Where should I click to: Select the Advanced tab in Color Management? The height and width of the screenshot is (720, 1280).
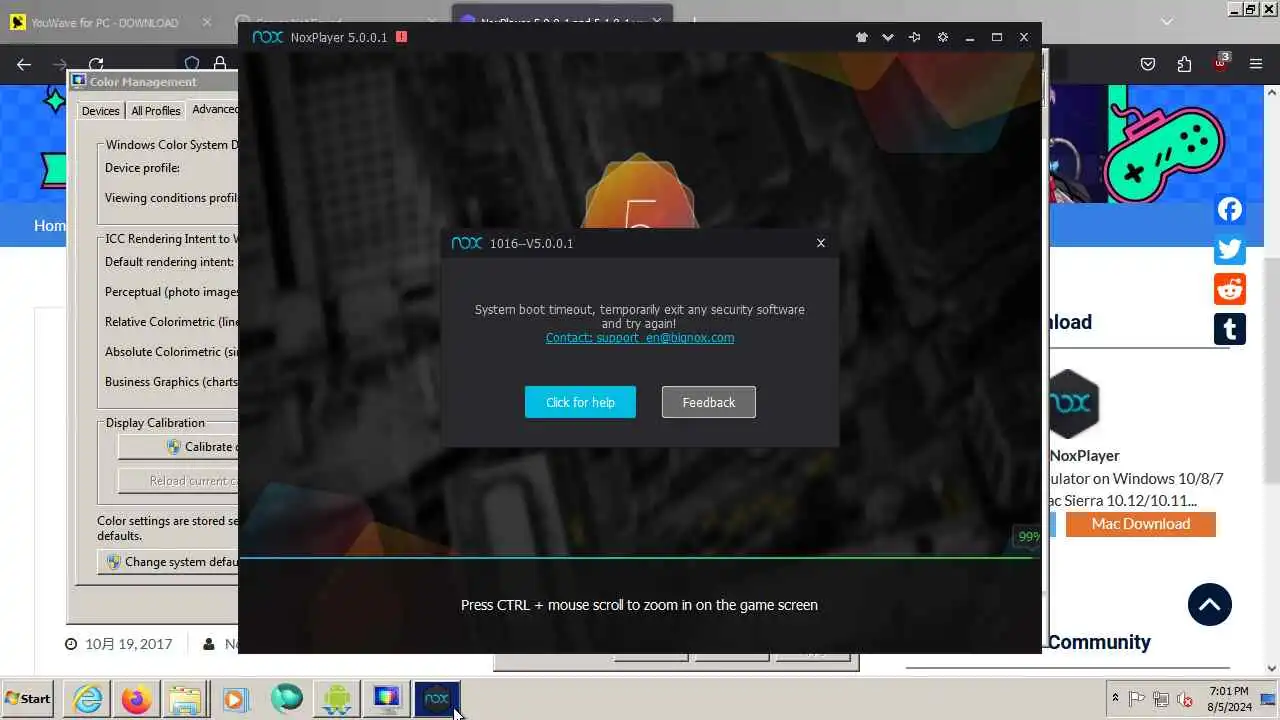coord(214,110)
